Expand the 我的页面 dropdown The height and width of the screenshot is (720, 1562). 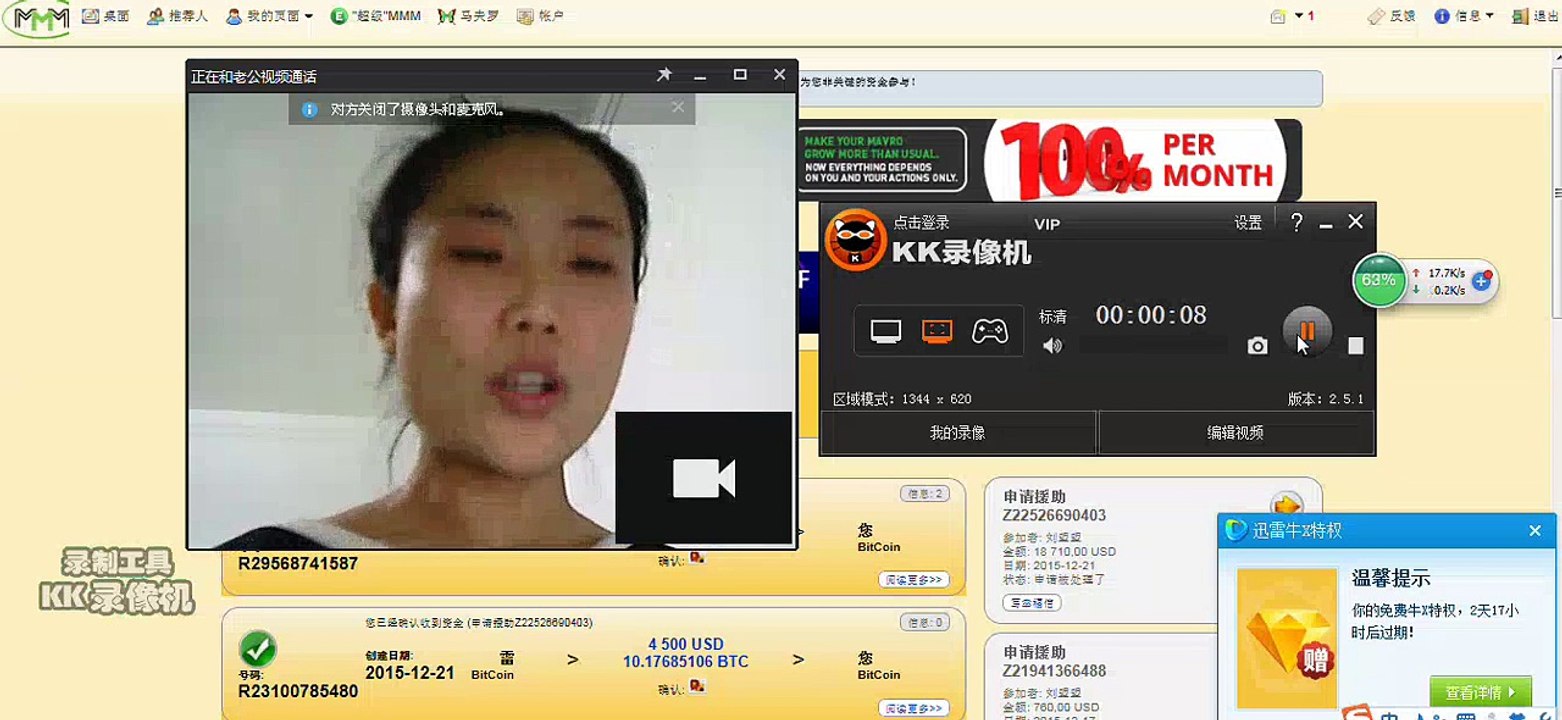[270, 16]
